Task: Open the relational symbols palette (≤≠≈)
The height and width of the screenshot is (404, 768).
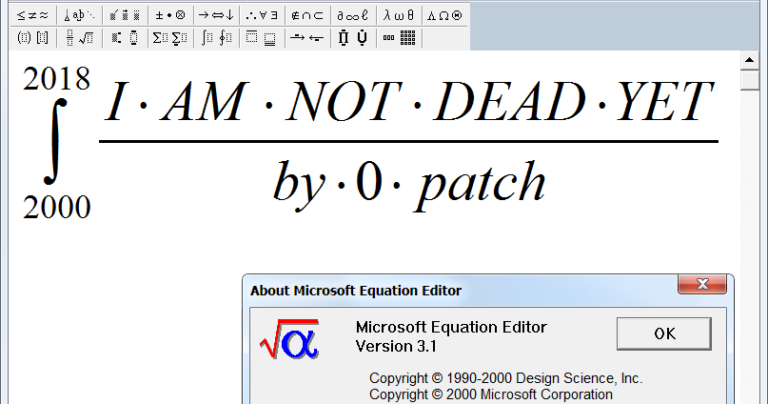Action: tap(33, 16)
